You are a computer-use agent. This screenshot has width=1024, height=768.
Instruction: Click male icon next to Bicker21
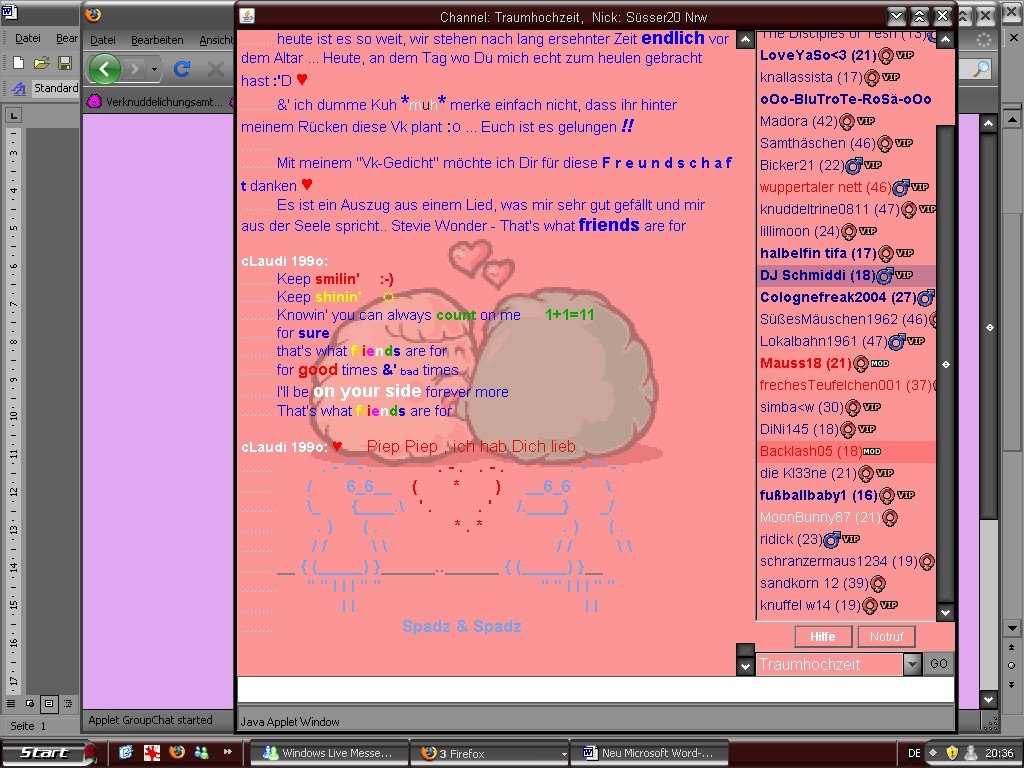point(854,165)
